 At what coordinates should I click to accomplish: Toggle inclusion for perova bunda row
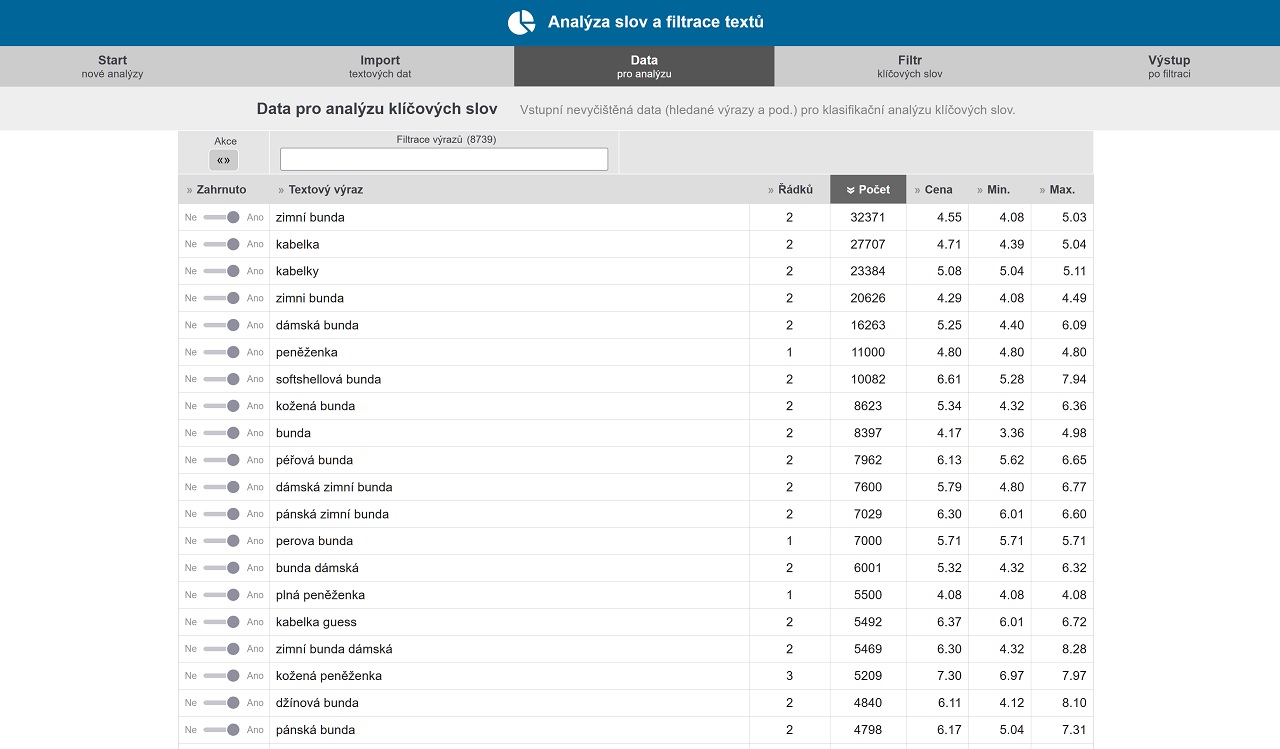tap(222, 541)
